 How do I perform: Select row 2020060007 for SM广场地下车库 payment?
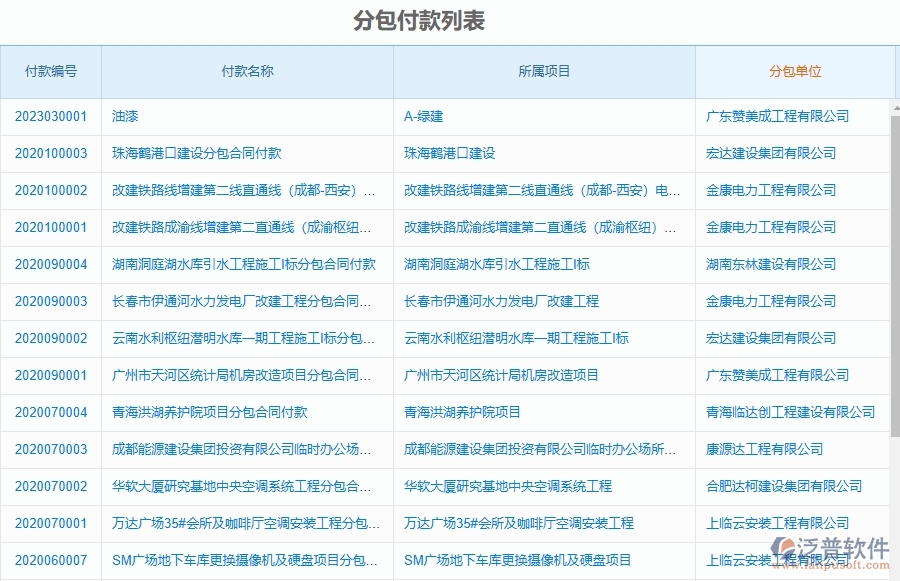click(49, 560)
